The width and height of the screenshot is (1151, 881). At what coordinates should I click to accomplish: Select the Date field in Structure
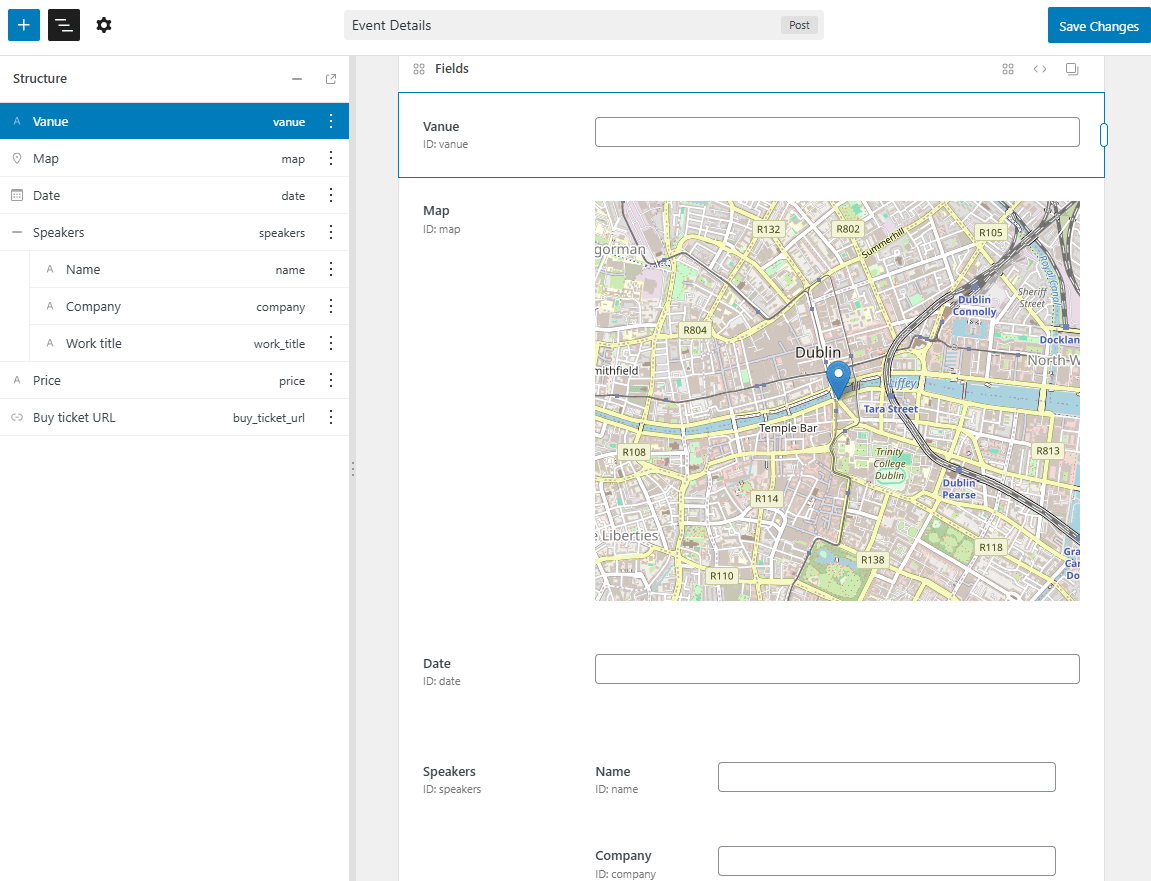[47, 195]
